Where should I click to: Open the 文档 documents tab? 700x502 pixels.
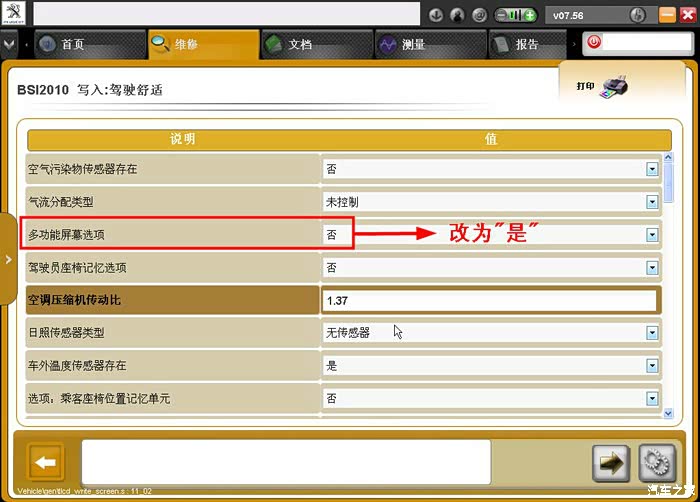pyautogui.click(x=317, y=44)
